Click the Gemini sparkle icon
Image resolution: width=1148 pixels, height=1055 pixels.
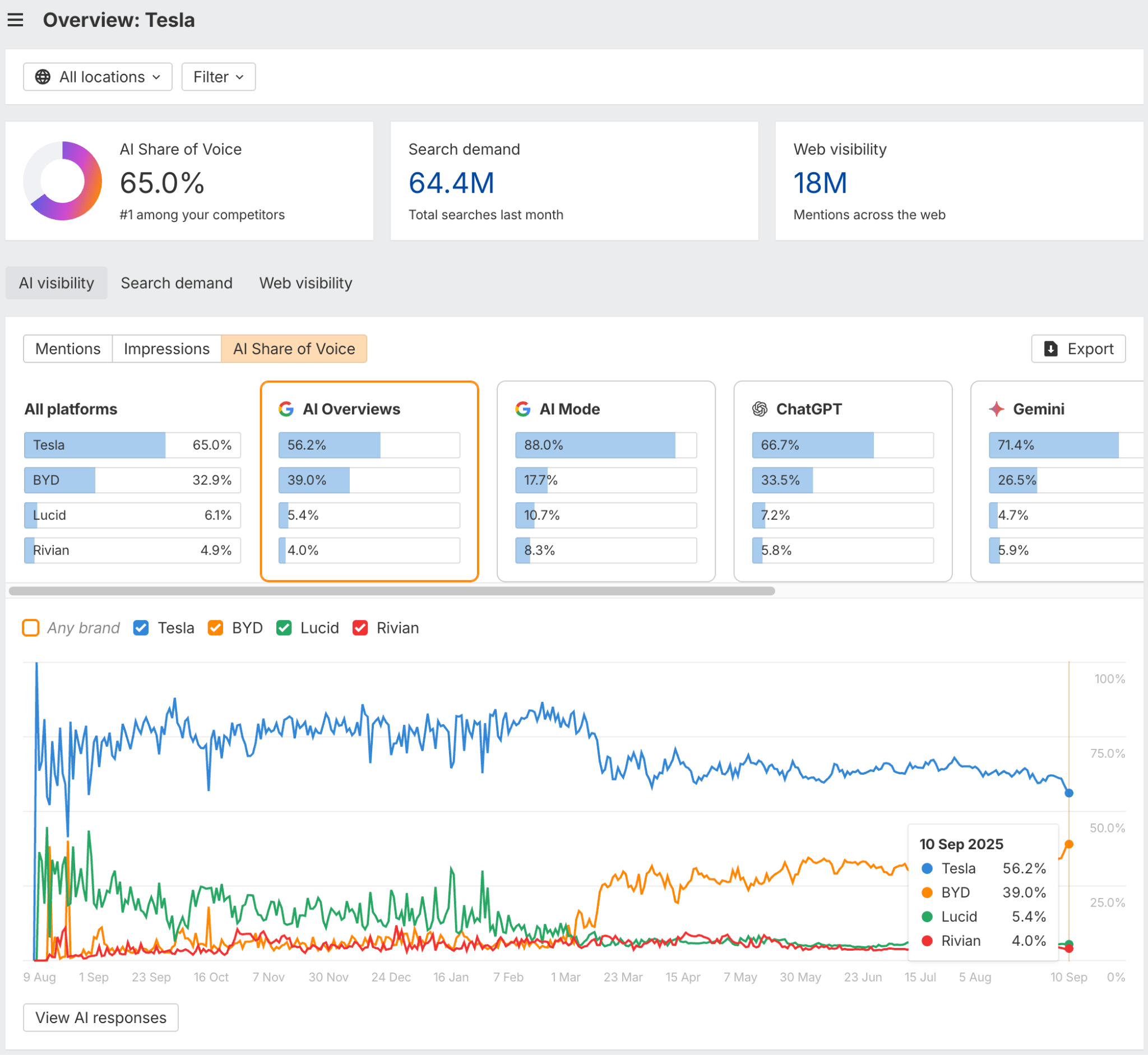tap(996, 409)
